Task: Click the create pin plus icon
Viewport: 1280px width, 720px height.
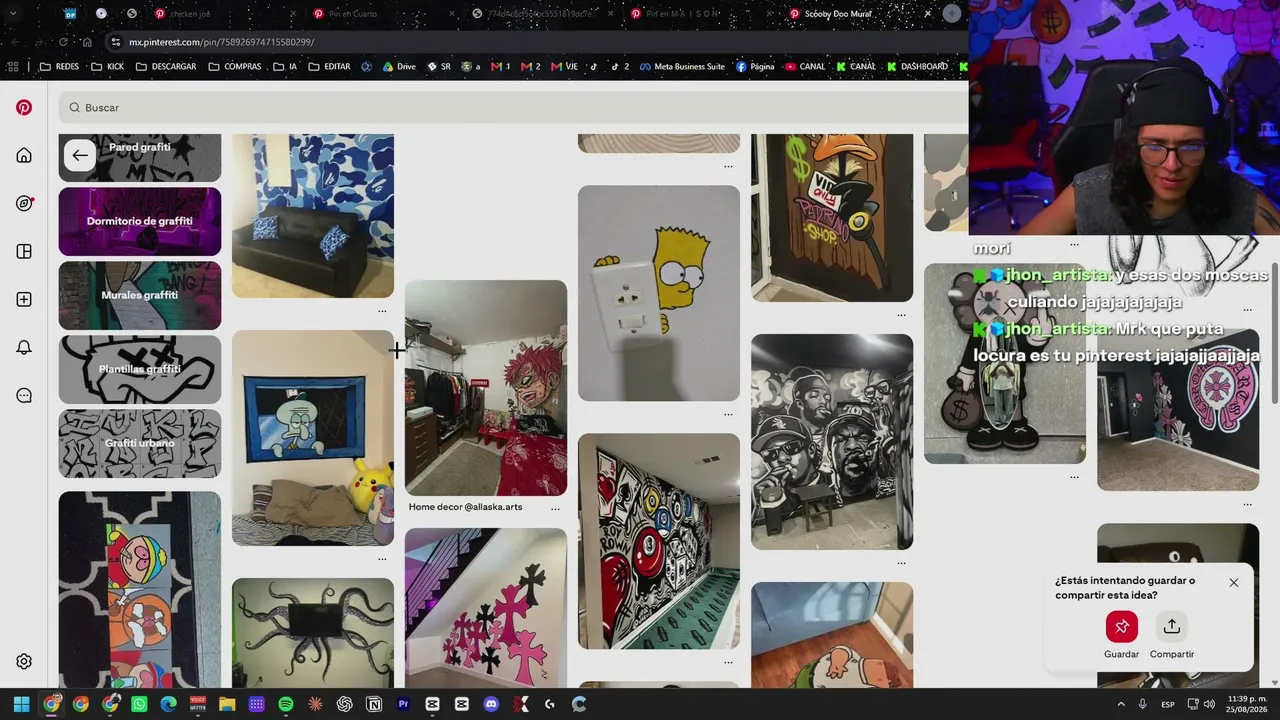Action: pyautogui.click(x=24, y=300)
